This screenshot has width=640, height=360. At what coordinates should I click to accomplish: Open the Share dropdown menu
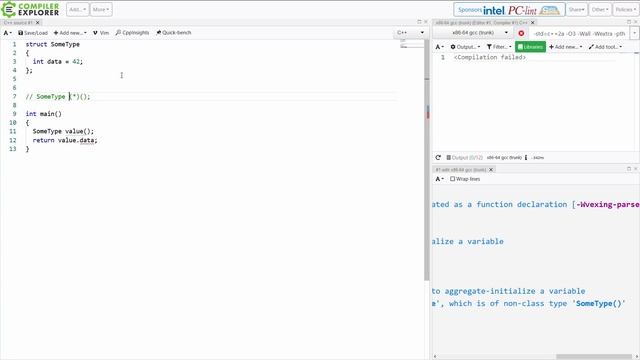point(576,9)
